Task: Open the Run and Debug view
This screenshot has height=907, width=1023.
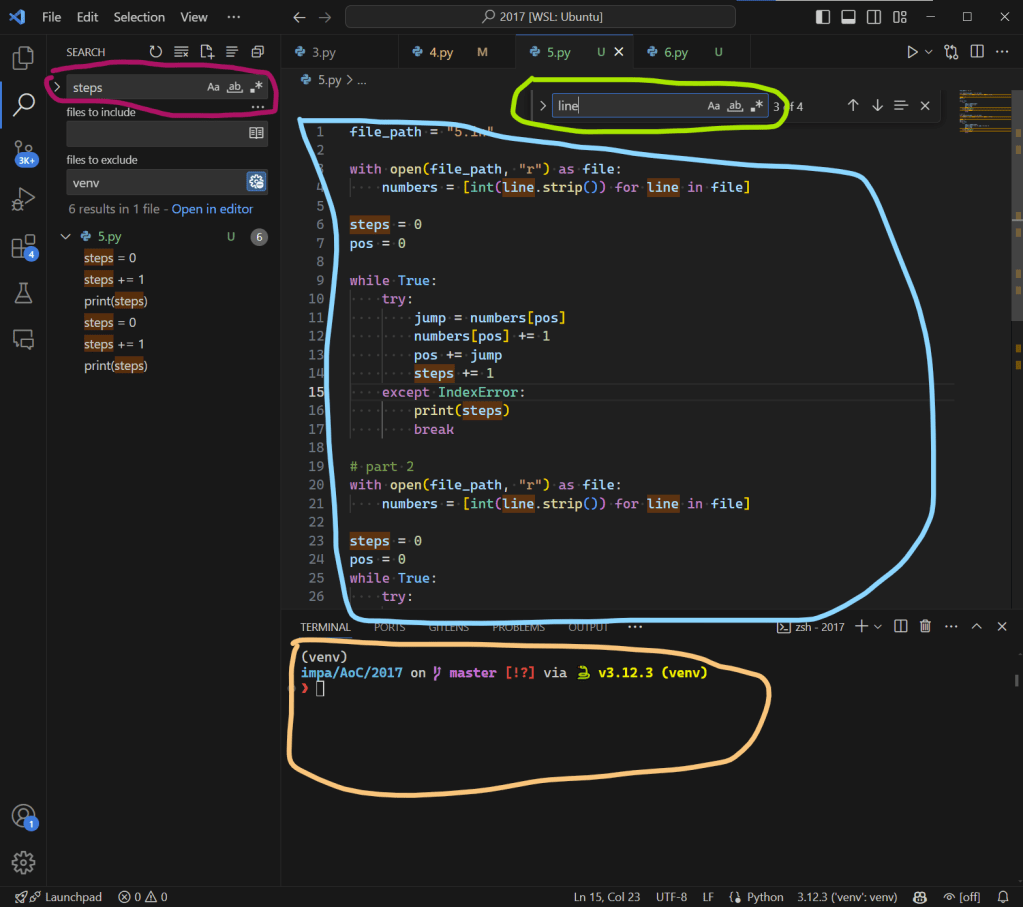Action: (22, 200)
